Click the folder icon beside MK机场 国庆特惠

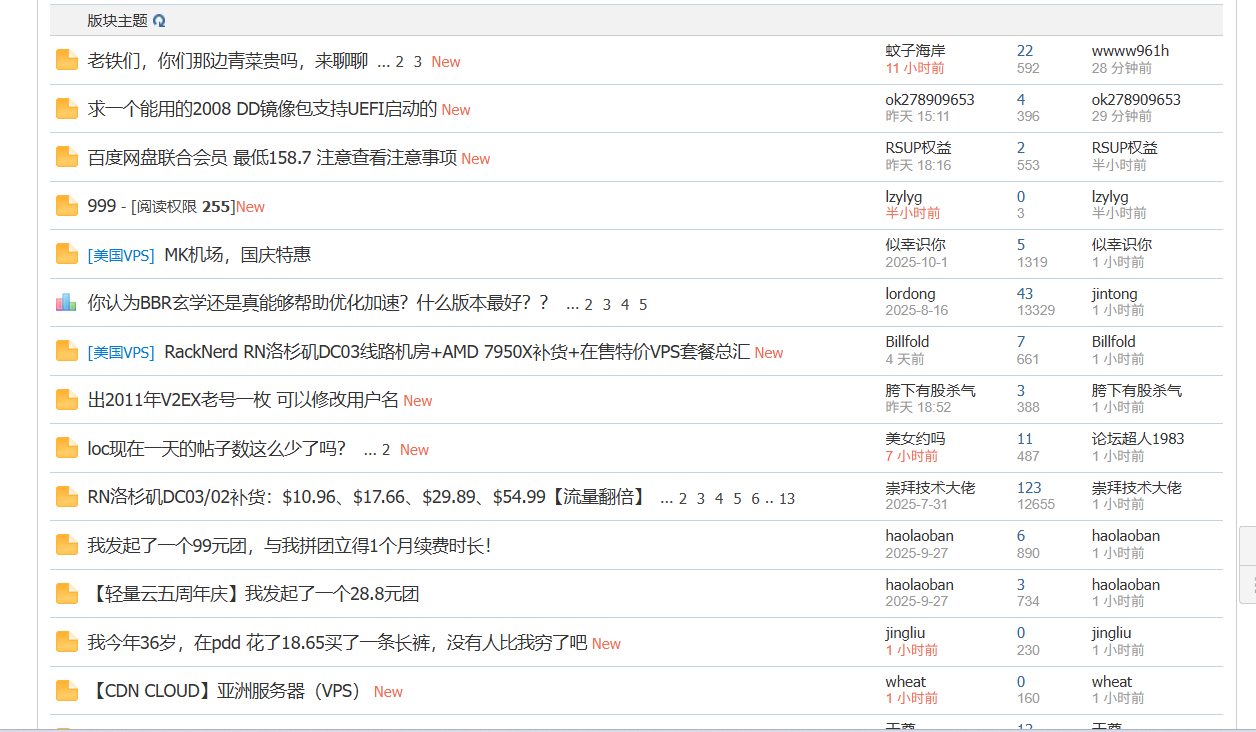point(67,254)
